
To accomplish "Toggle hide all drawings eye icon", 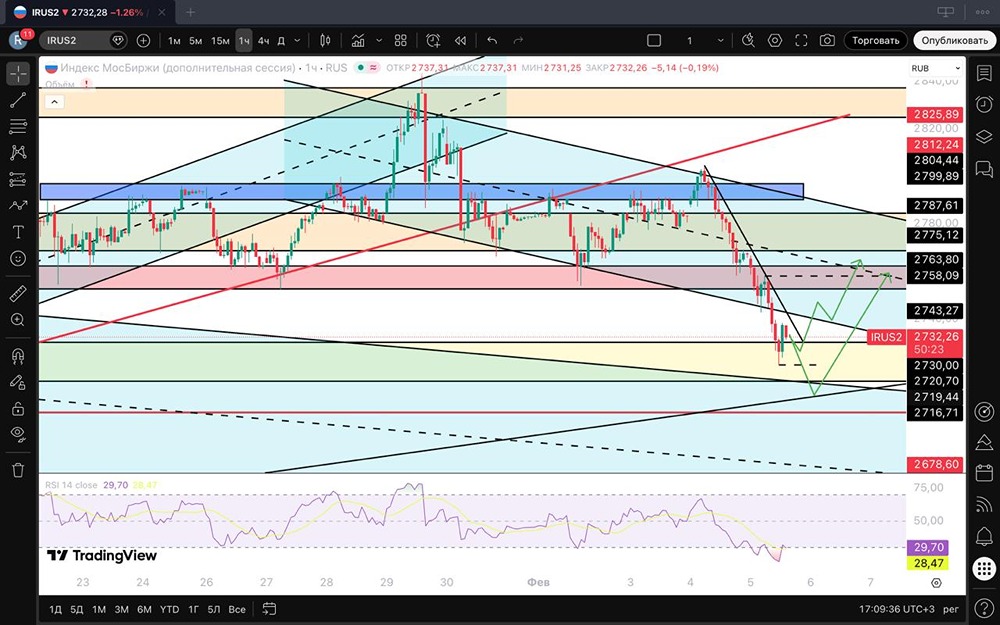I will pyautogui.click(x=18, y=434).
